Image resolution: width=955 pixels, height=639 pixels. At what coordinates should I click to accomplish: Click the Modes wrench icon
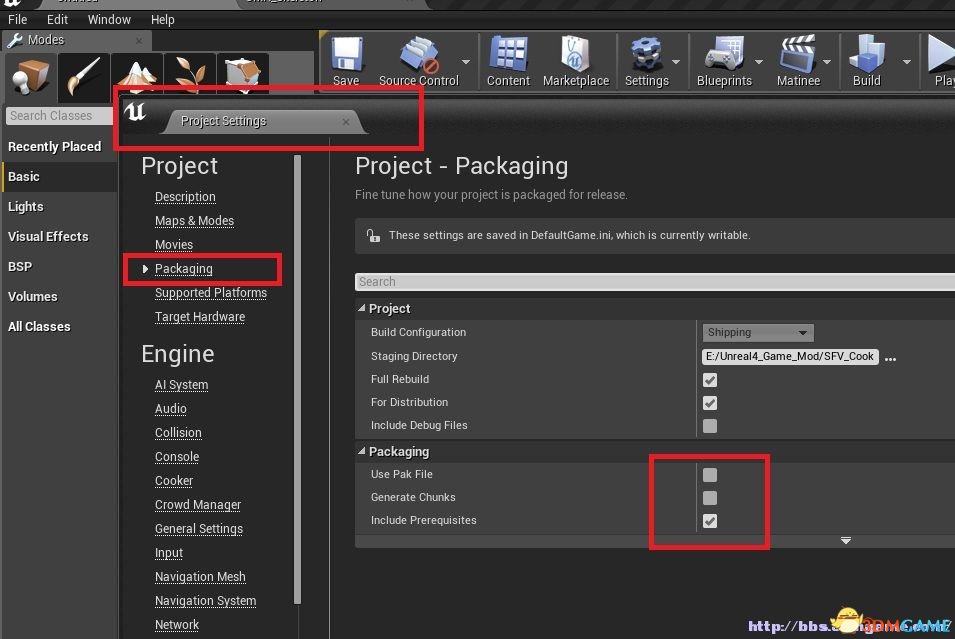tap(15, 40)
